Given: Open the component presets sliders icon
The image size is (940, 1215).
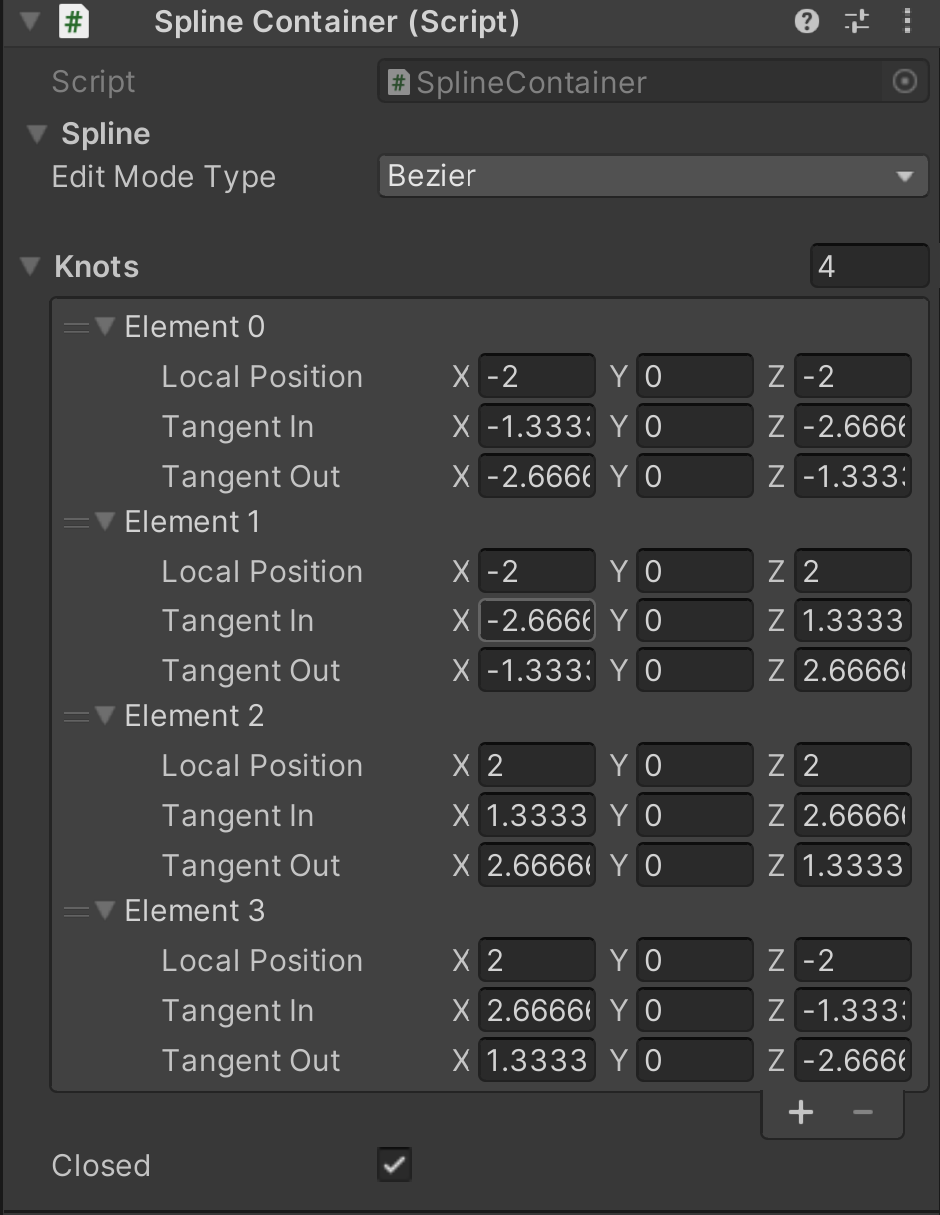Looking at the screenshot, I should 857,22.
